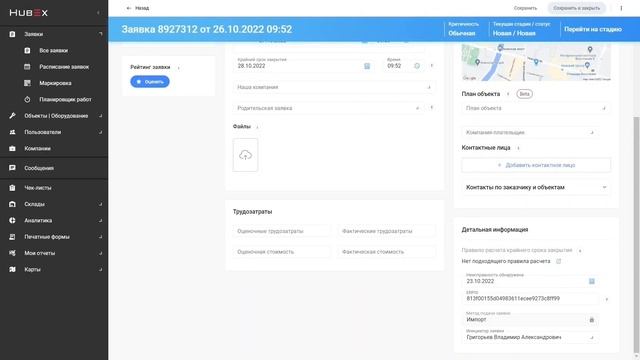
Task: Click the Новая / Новая stage status text
Action: (514, 33)
